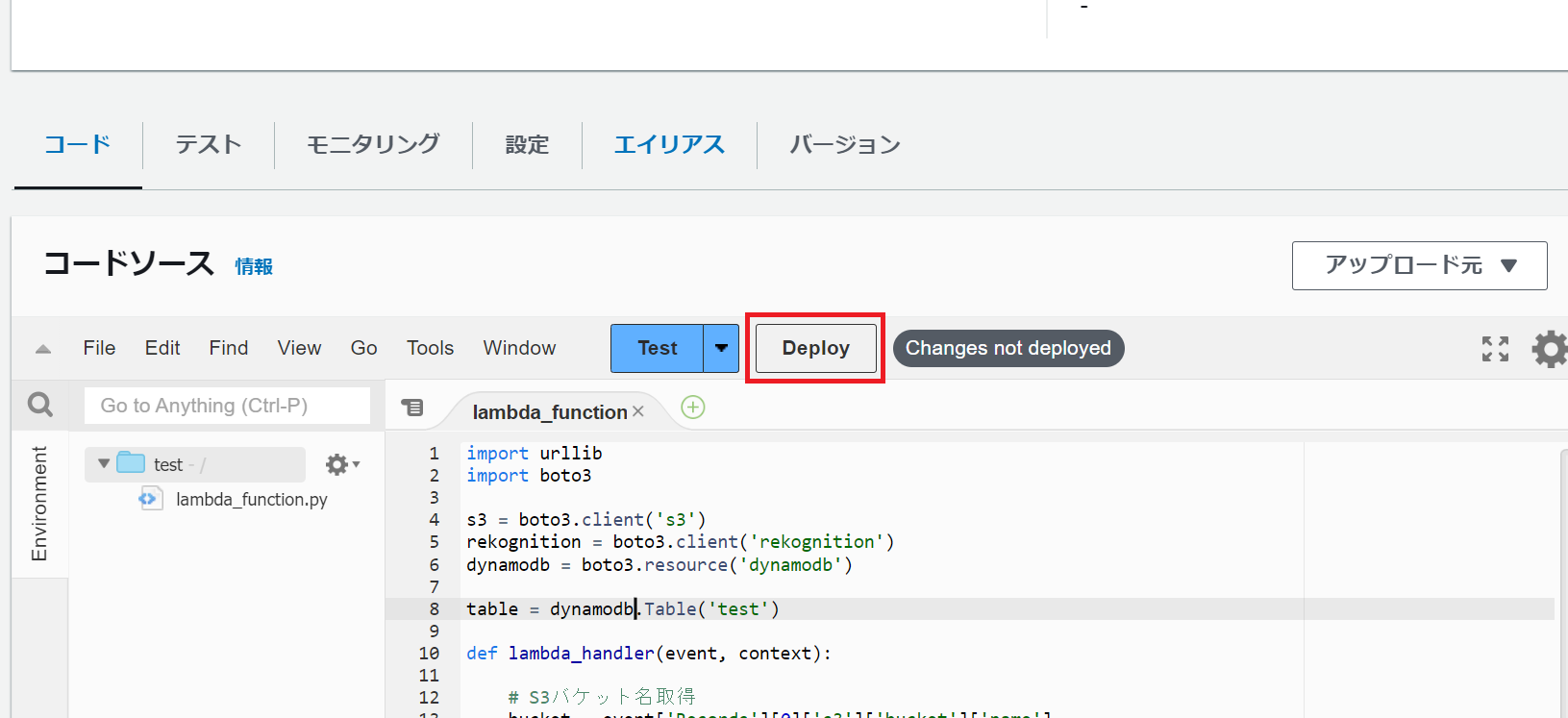
Task: Collapse the test folder tree arrow
Action: coord(104,463)
